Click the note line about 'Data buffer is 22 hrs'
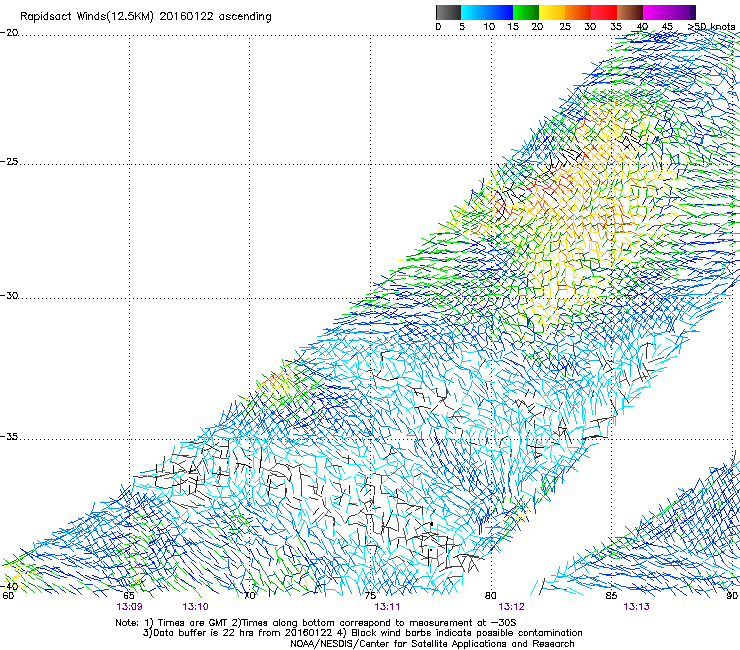The image size is (740, 650). 362,633
